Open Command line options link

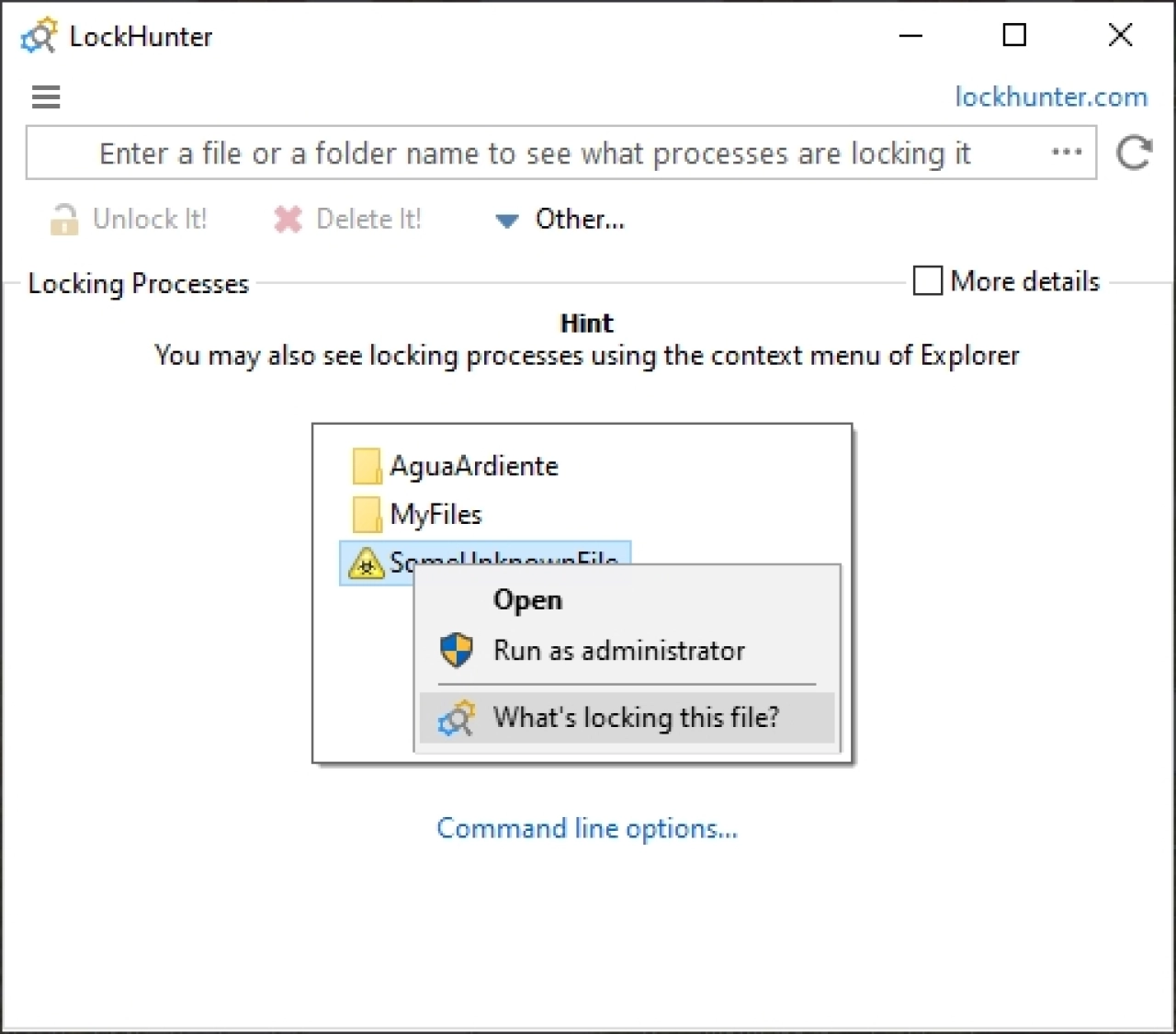587,828
